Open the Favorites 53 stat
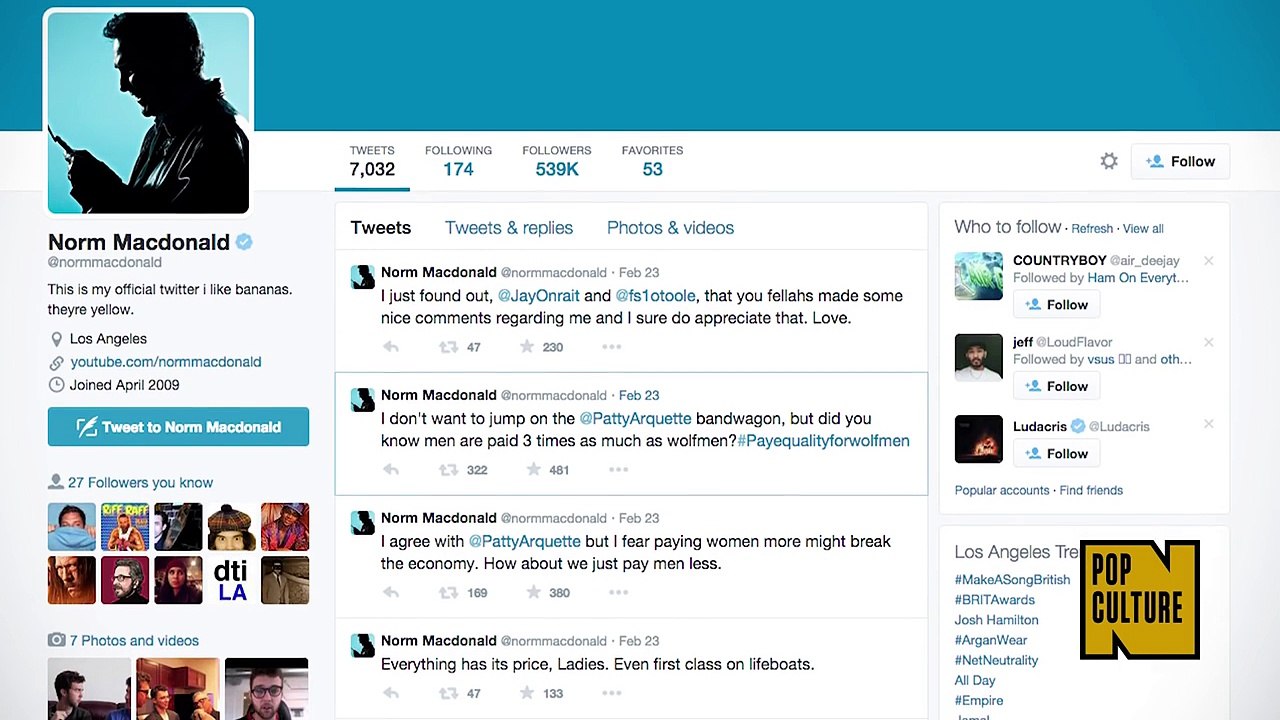This screenshot has height=720, width=1280. point(652,161)
